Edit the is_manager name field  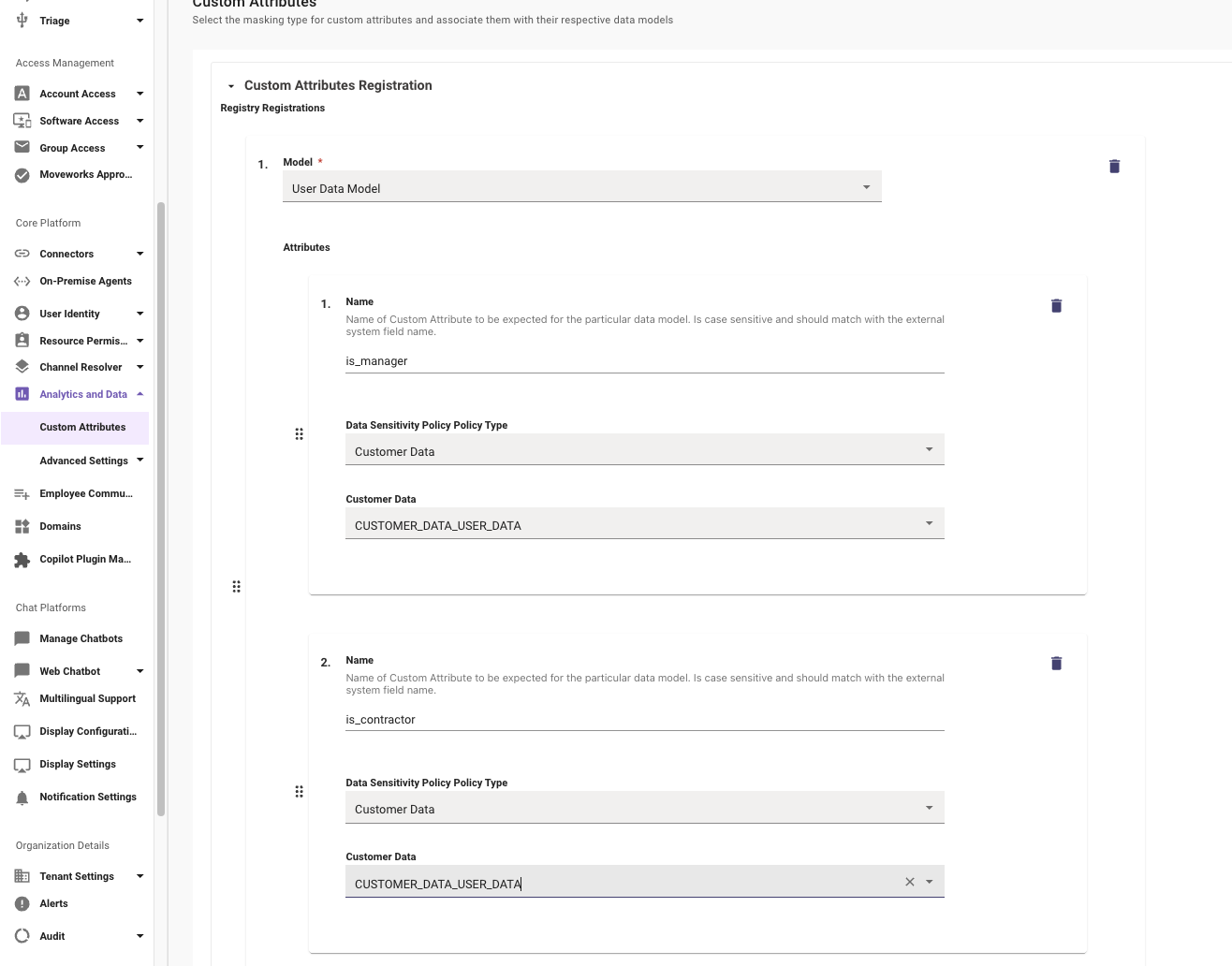tap(645, 360)
